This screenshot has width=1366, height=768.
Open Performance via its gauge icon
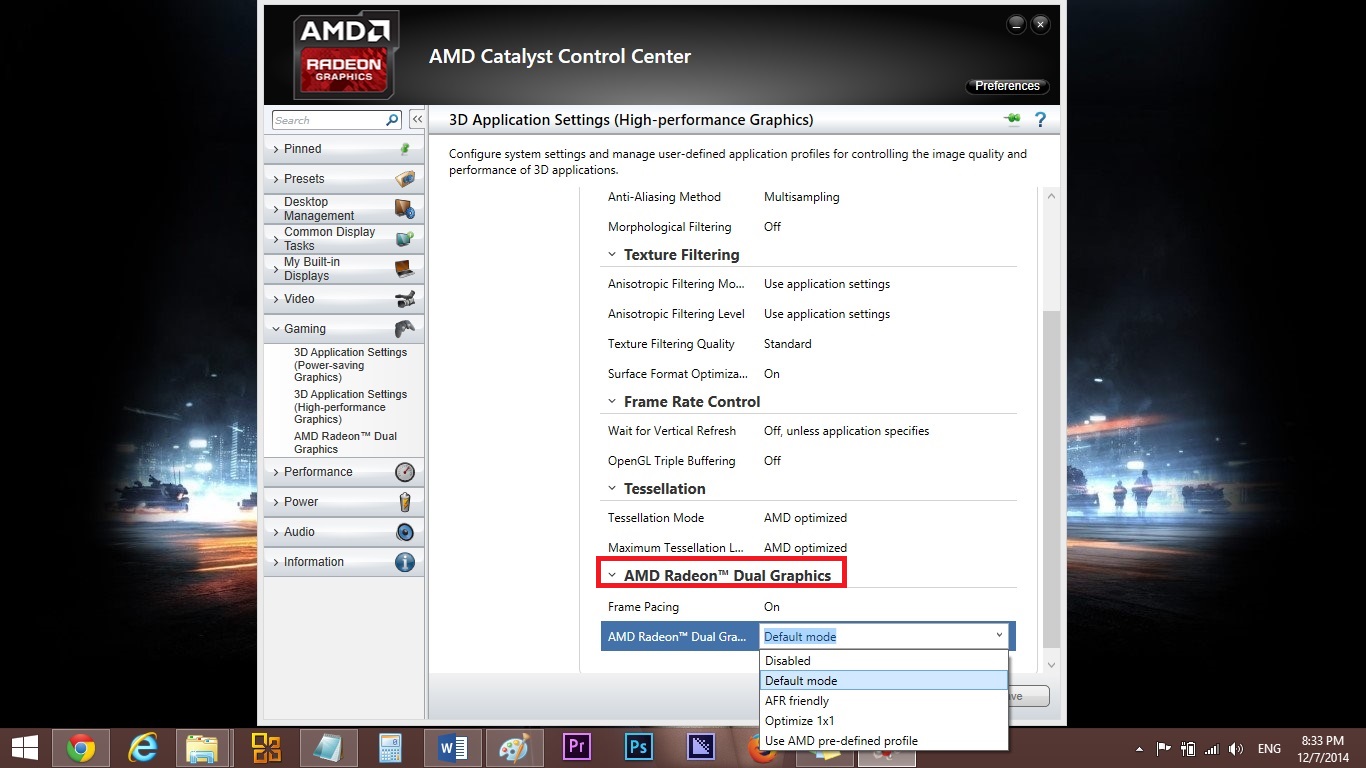click(404, 472)
